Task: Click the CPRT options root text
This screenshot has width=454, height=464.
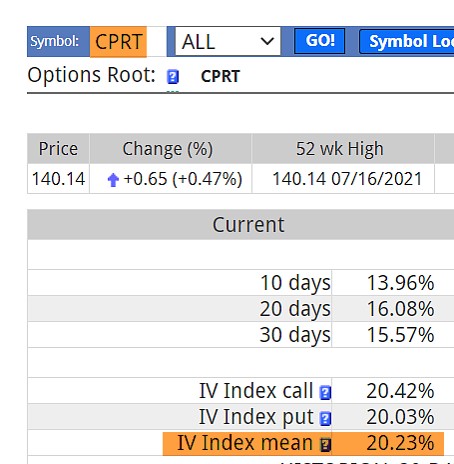Action: pos(220,77)
